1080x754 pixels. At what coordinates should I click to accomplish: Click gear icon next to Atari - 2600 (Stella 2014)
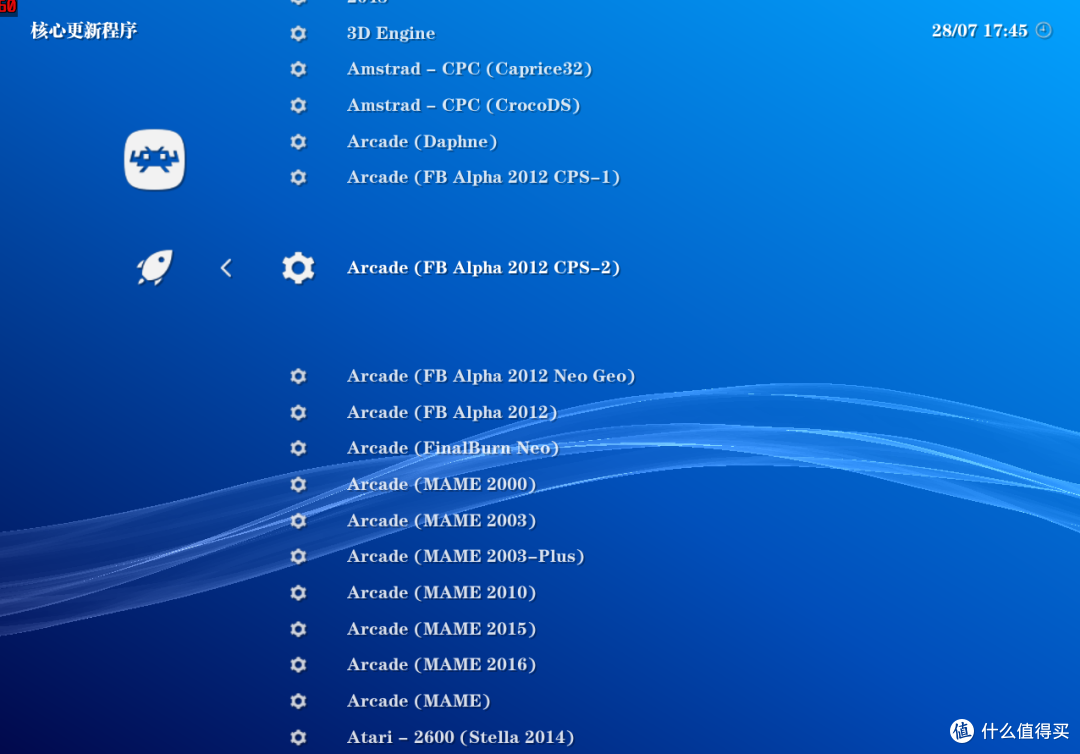click(x=298, y=737)
